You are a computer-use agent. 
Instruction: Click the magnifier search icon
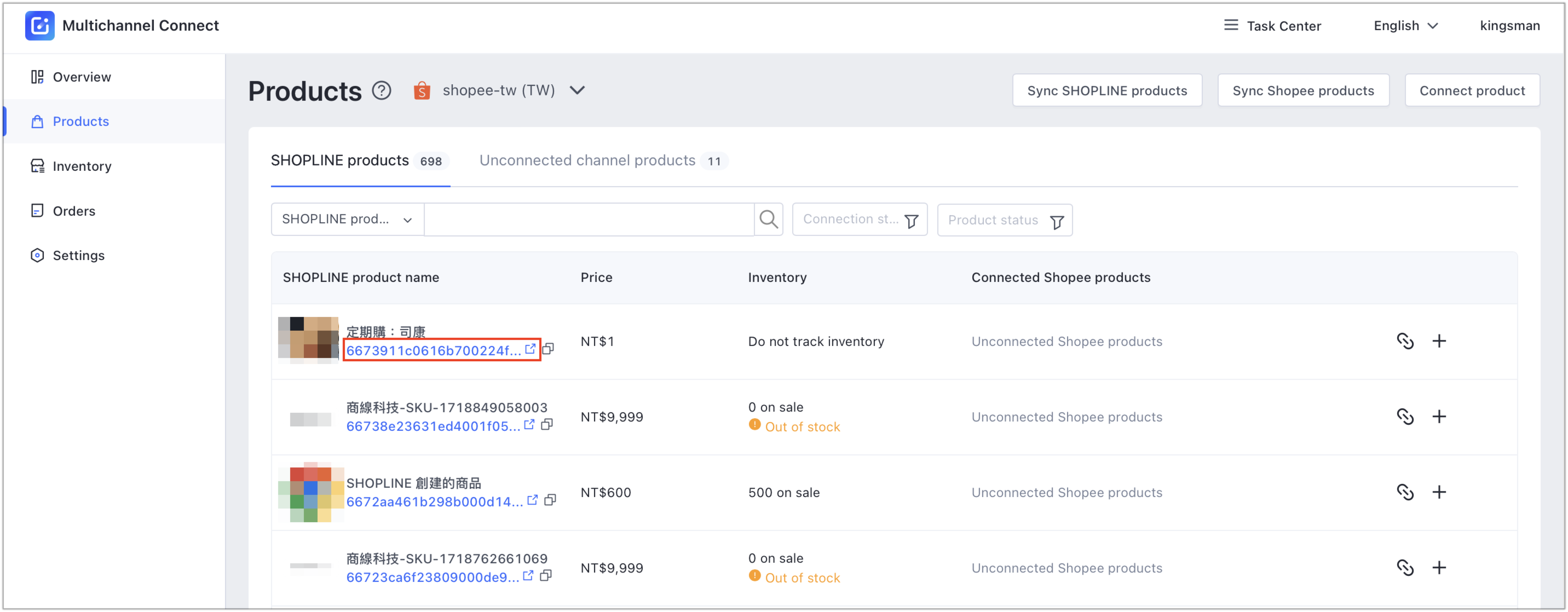coord(768,219)
